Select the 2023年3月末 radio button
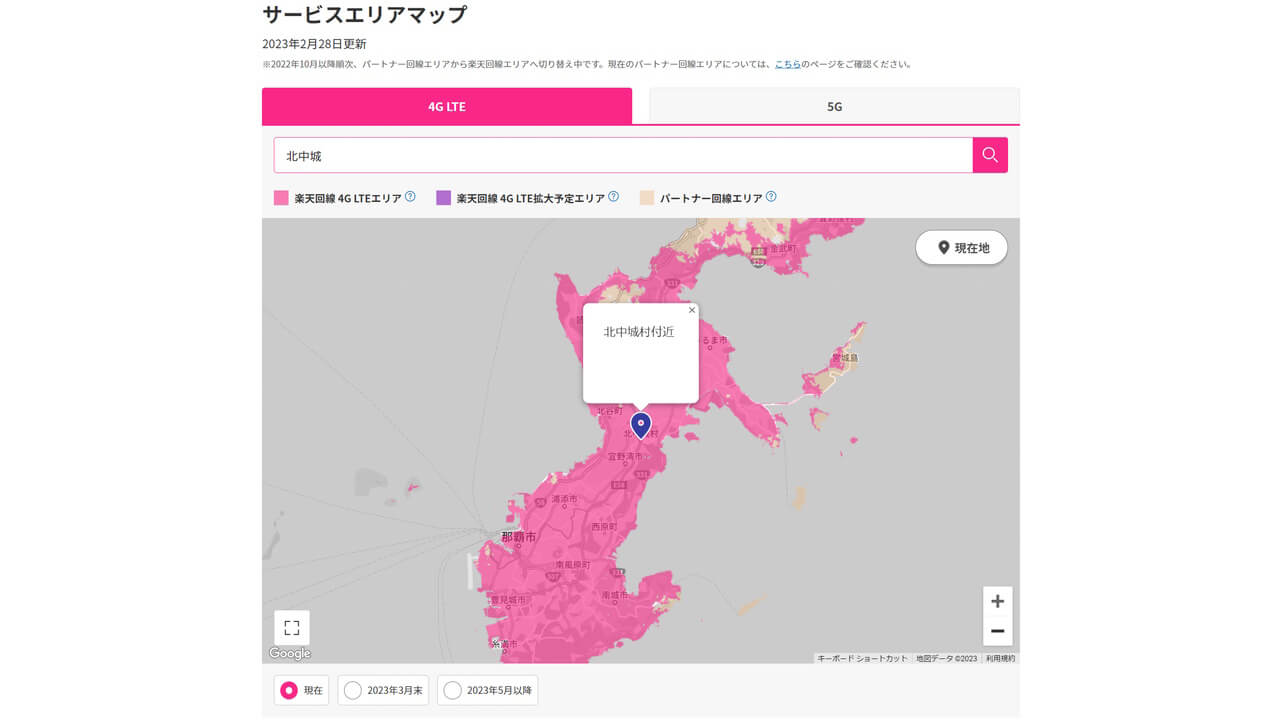The width and height of the screenshot is (1280, 720). point(351,690)
